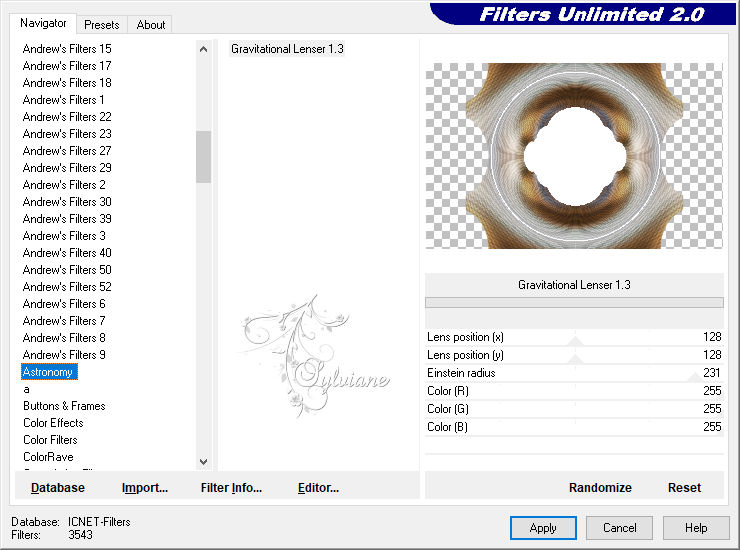Click Einstein radius value 231
The image size is (740, 550).
712,373
